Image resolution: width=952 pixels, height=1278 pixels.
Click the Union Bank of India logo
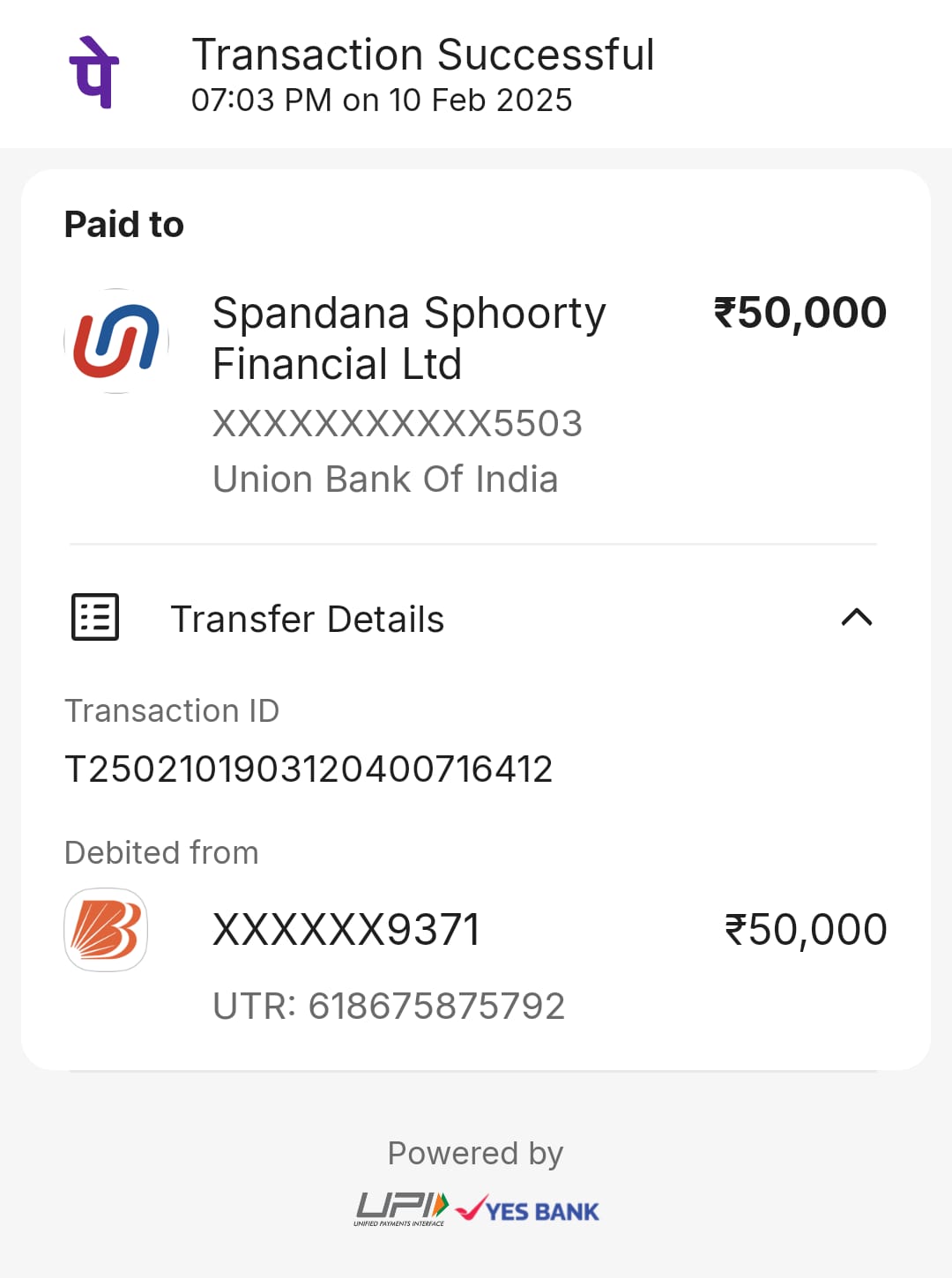tap(116, 341)
